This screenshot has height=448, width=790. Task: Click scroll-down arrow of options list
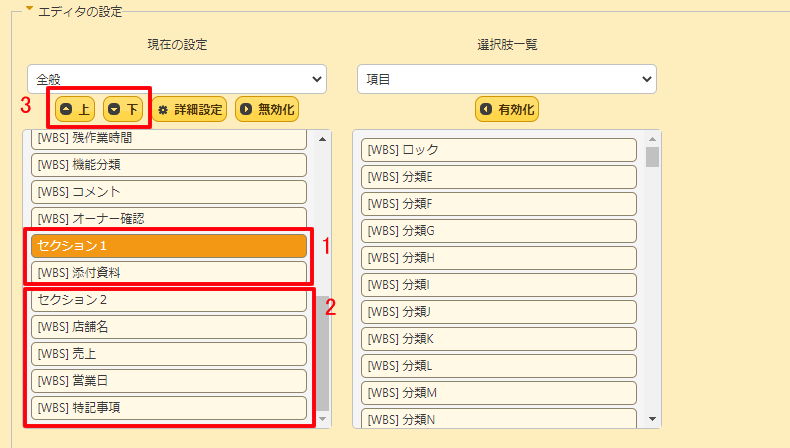pyautogui.click(x=652, y=419)
